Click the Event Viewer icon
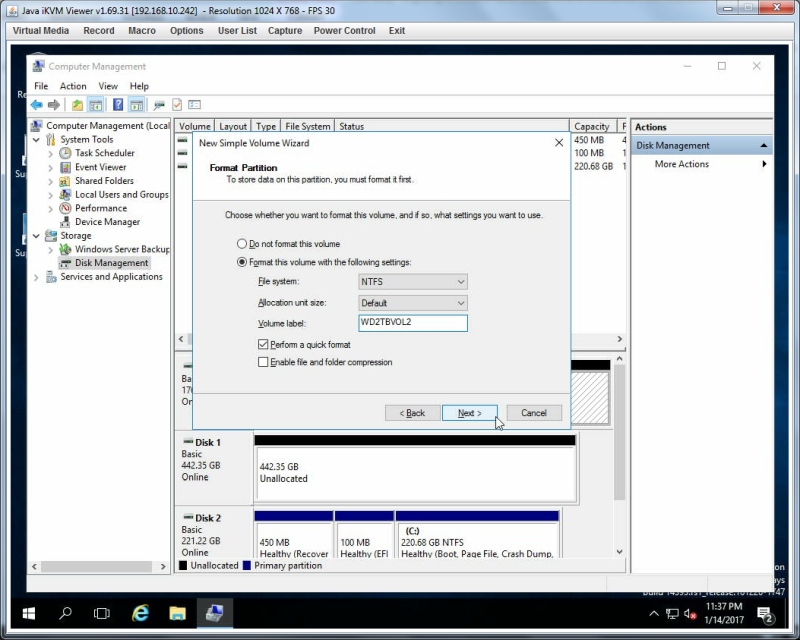Image resolution: width=800 pixels, height=640 pixels. [65, 167]
